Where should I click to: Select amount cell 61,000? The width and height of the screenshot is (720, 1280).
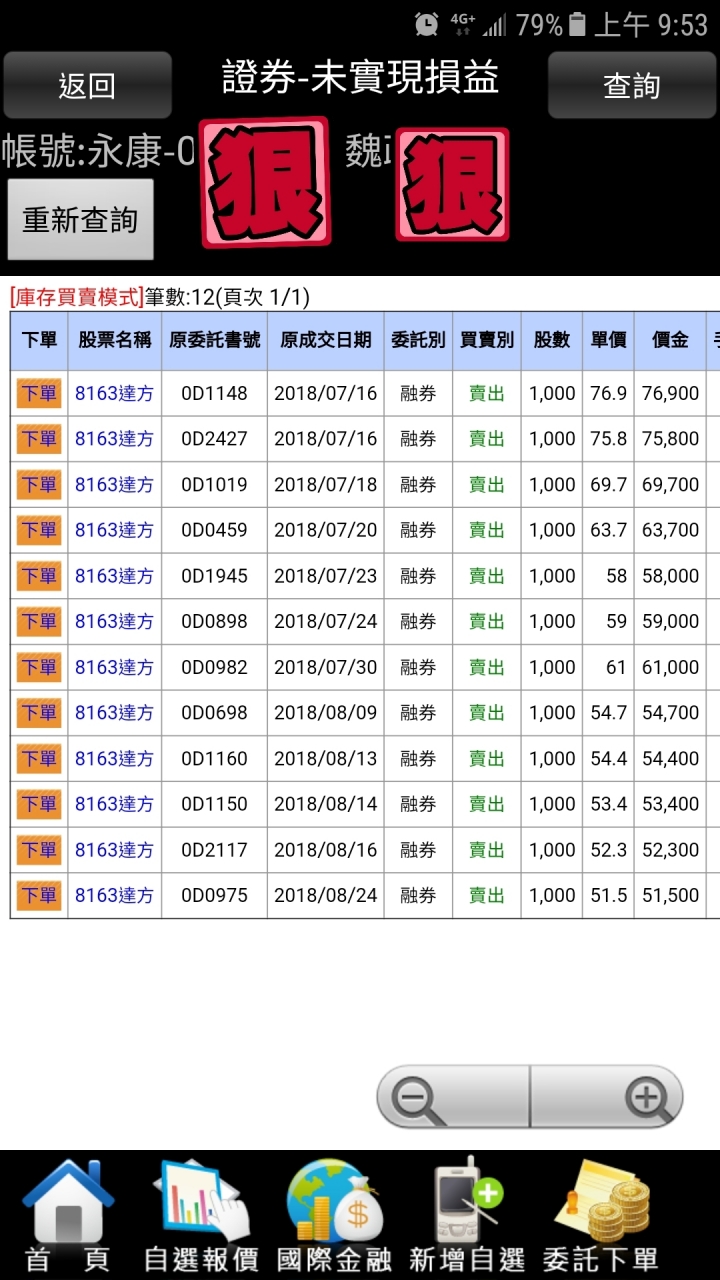pos(670,667)
